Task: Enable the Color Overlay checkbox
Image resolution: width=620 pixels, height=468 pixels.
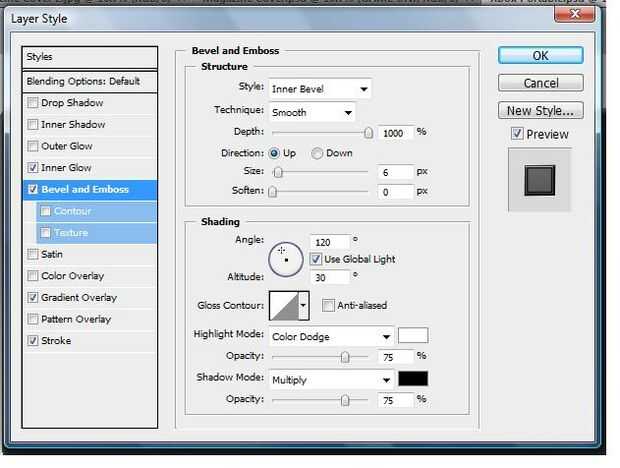Action: [x=32, y=276]
